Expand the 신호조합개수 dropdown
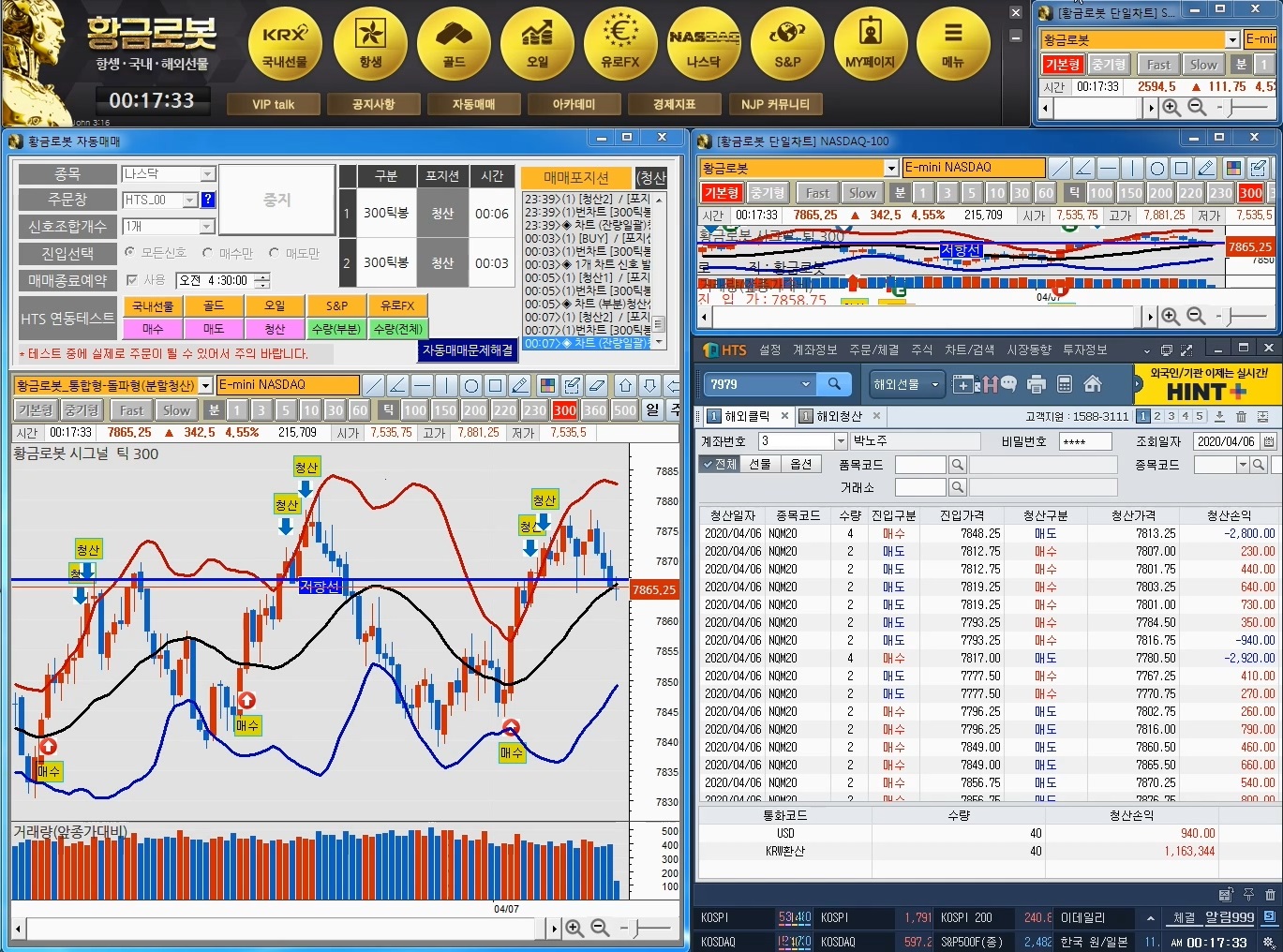Image resolution: width=1283 pixels, height=952 pixels. pos(208,227)
